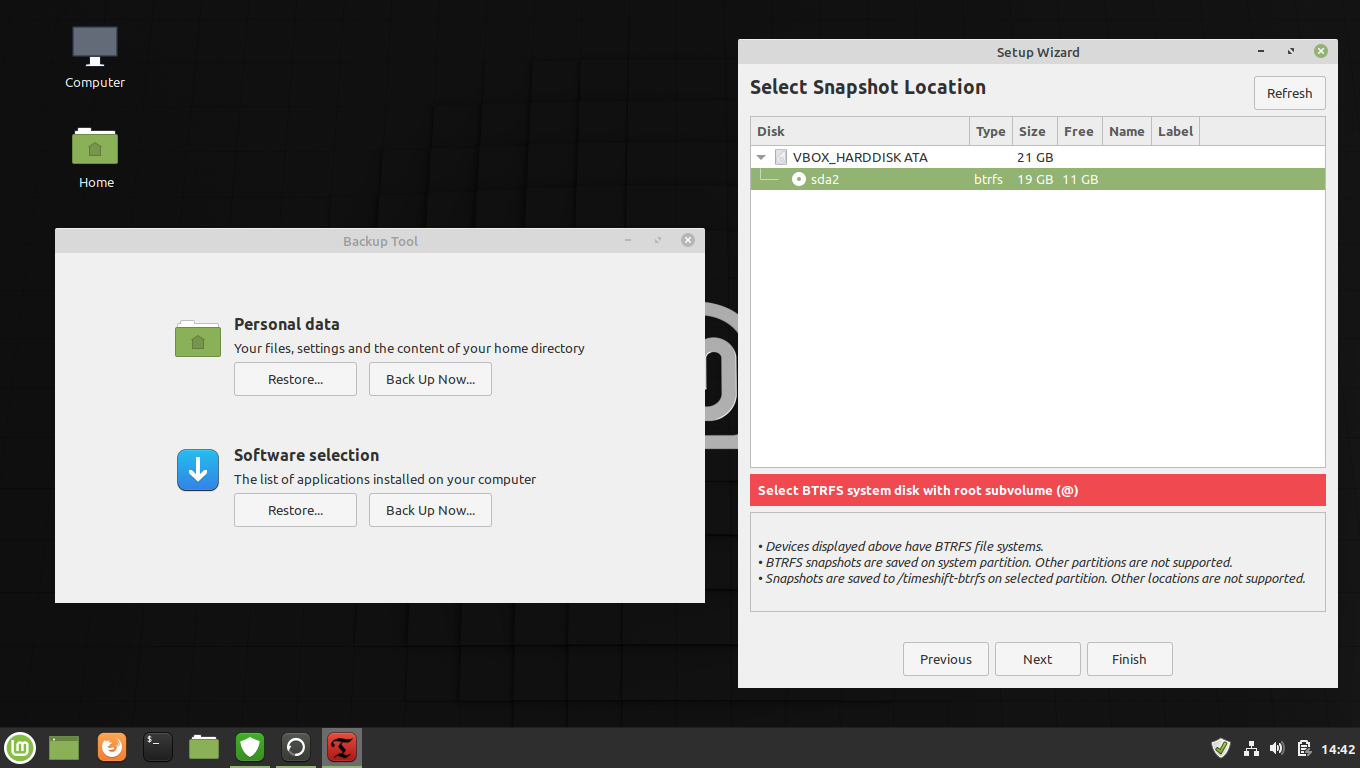Open the Files manager from the panel
This screenshot has height=768, width=1360.
point(204,747)
